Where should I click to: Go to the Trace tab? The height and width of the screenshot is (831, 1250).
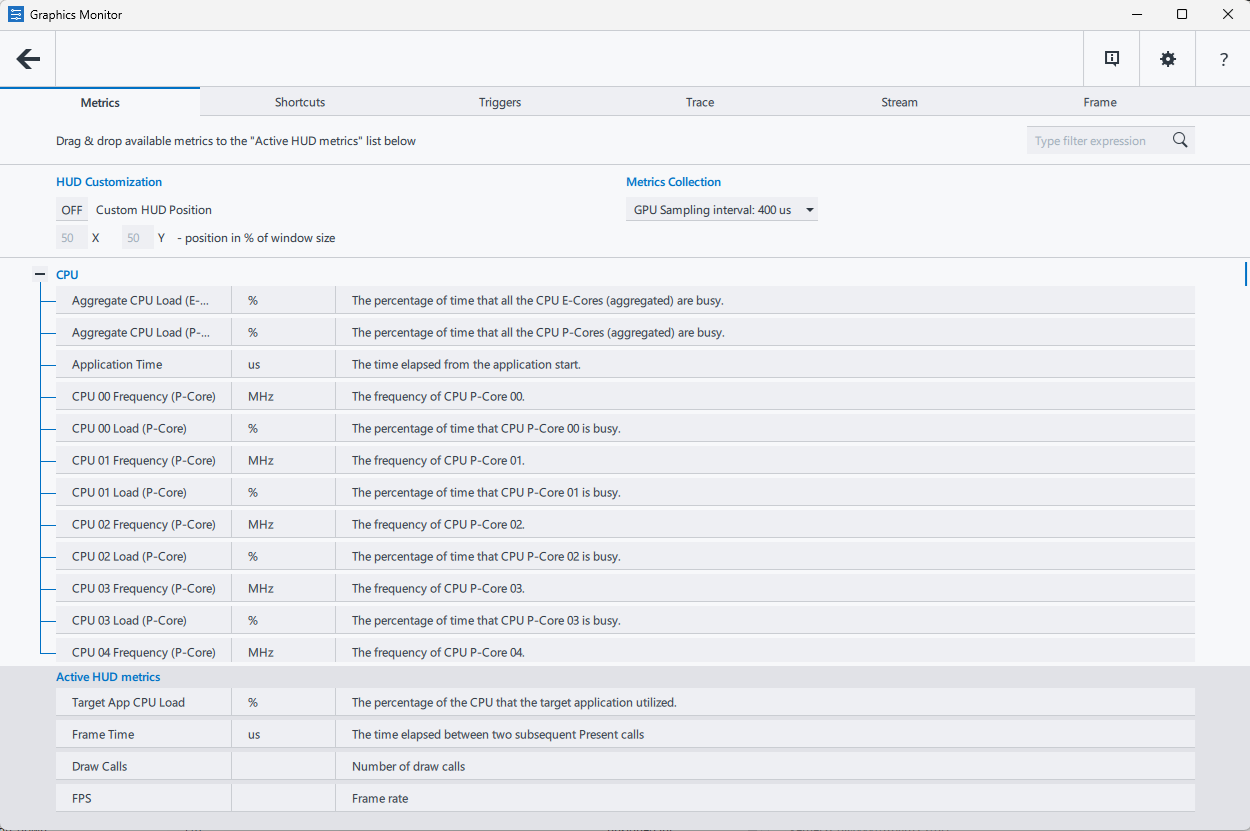[x=700, y=102]
